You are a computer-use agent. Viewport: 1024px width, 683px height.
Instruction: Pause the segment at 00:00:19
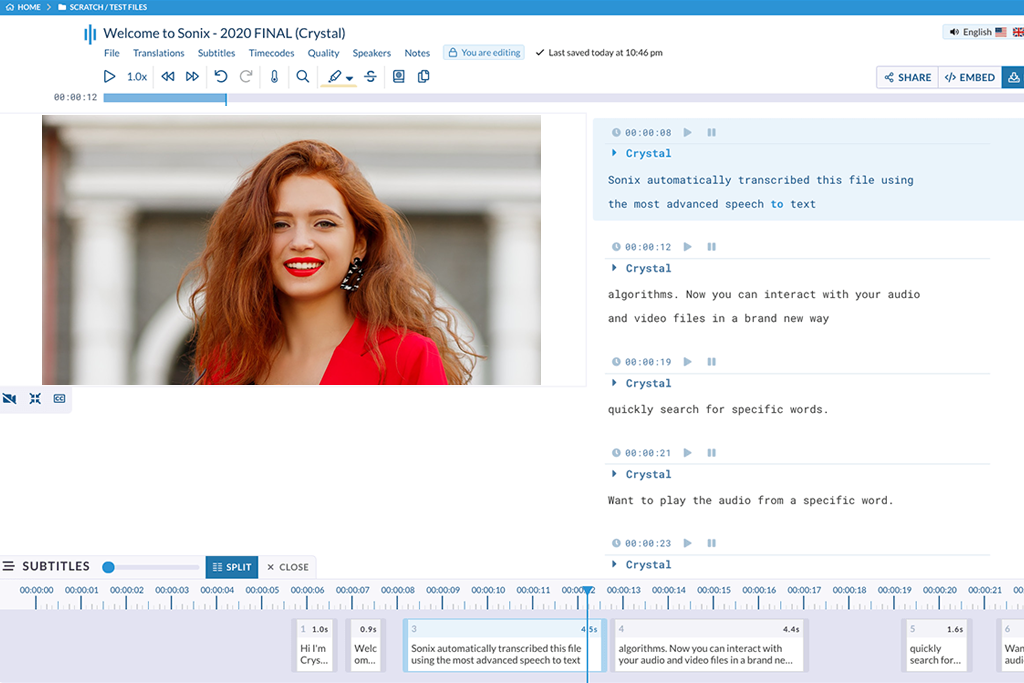(x=711, y=361)
